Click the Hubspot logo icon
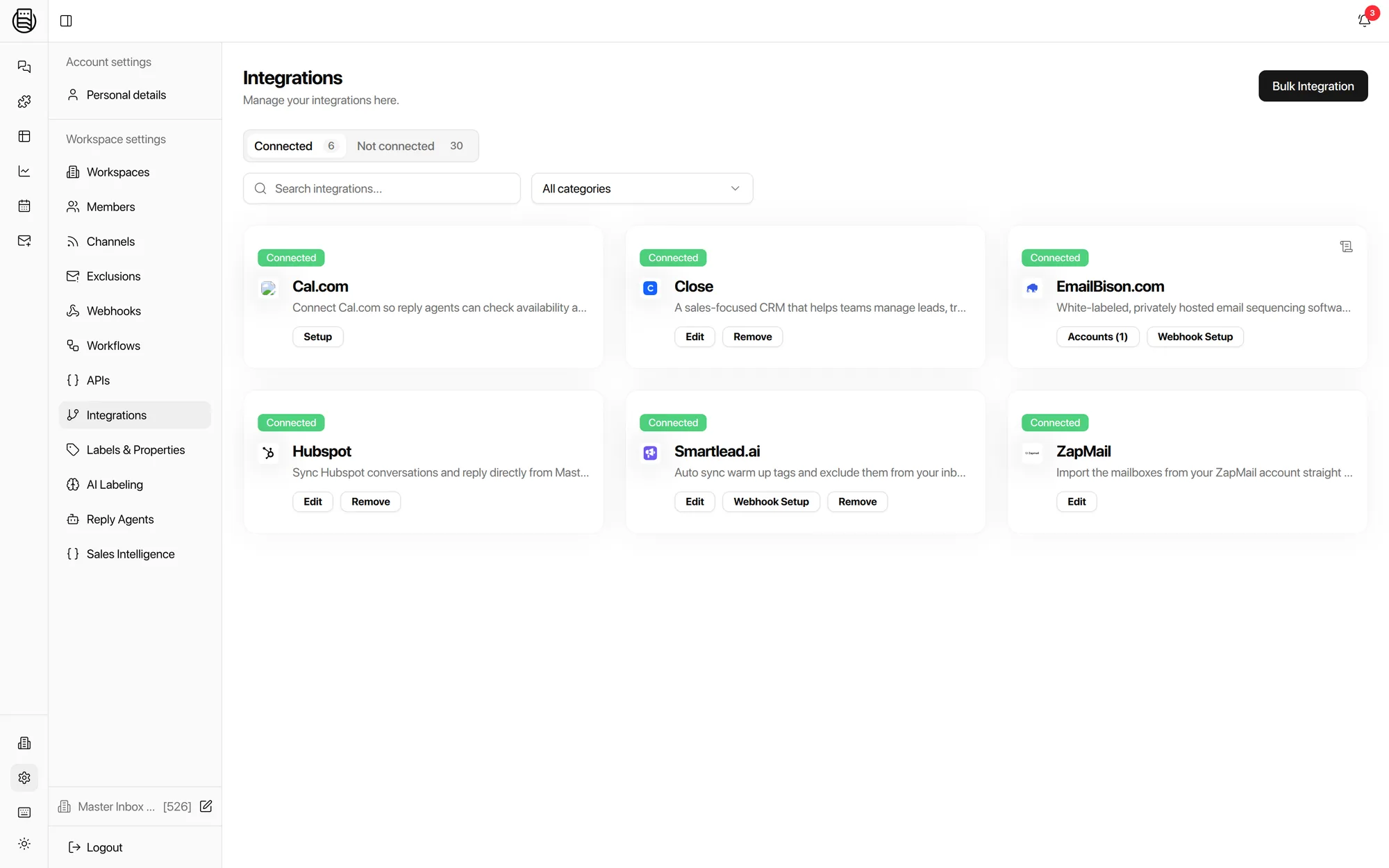The height and width of the screenshot is (868, 1389). (268, 453)
